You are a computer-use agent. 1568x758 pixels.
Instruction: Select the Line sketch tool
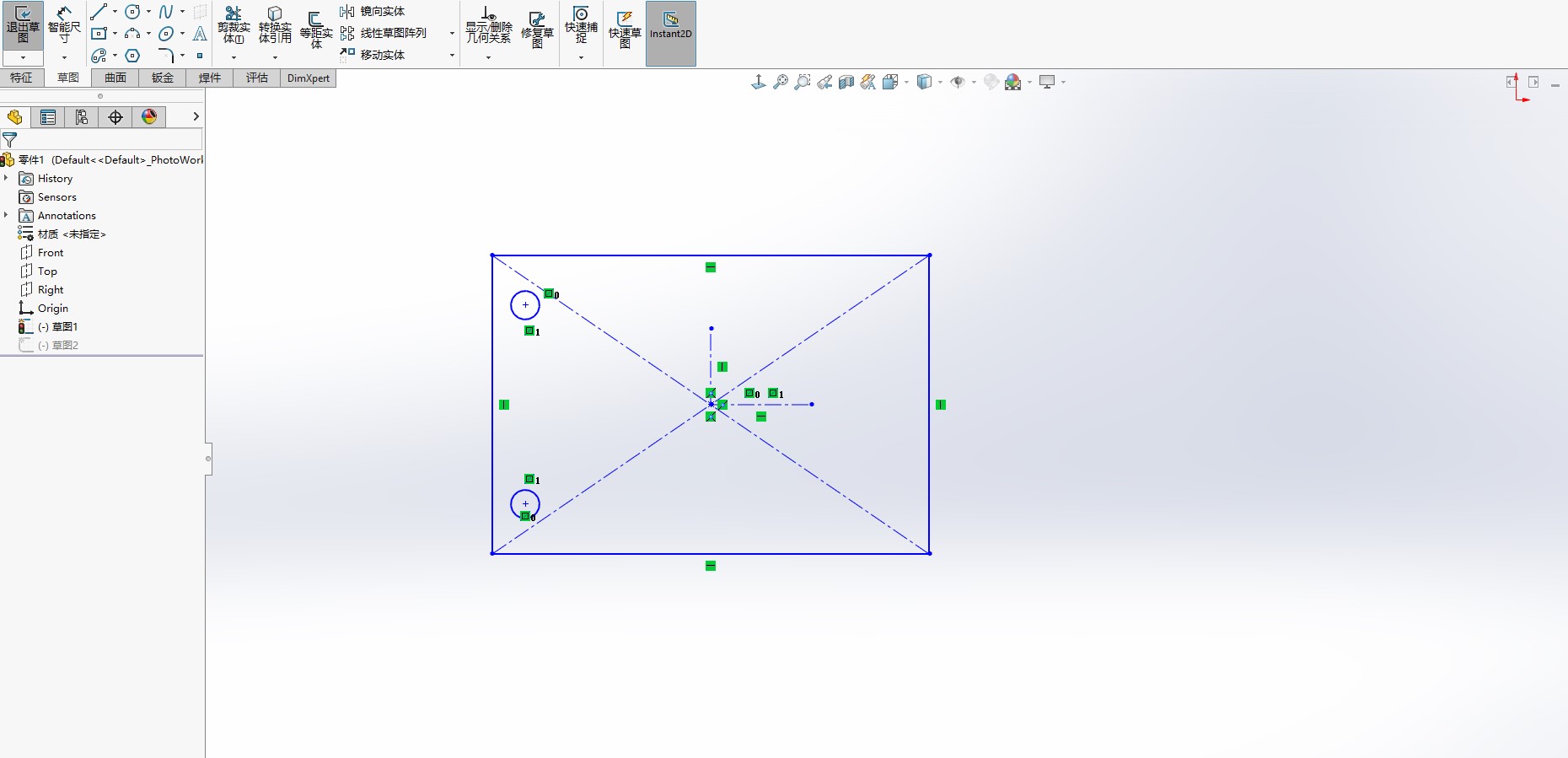(99, 12)
